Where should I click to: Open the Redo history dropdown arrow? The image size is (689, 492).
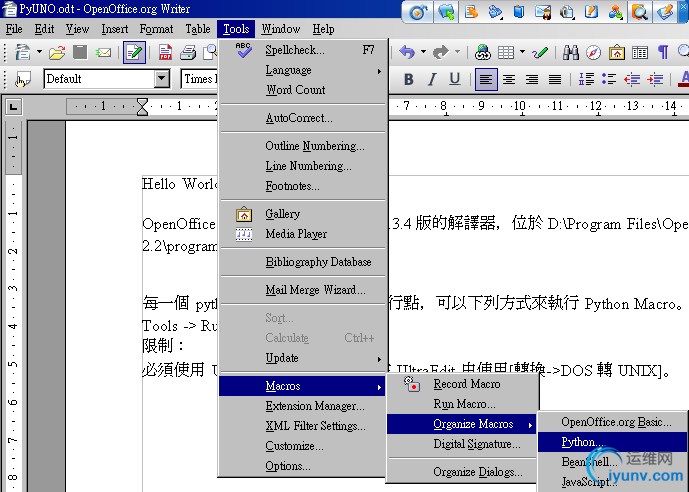(457, 52)
